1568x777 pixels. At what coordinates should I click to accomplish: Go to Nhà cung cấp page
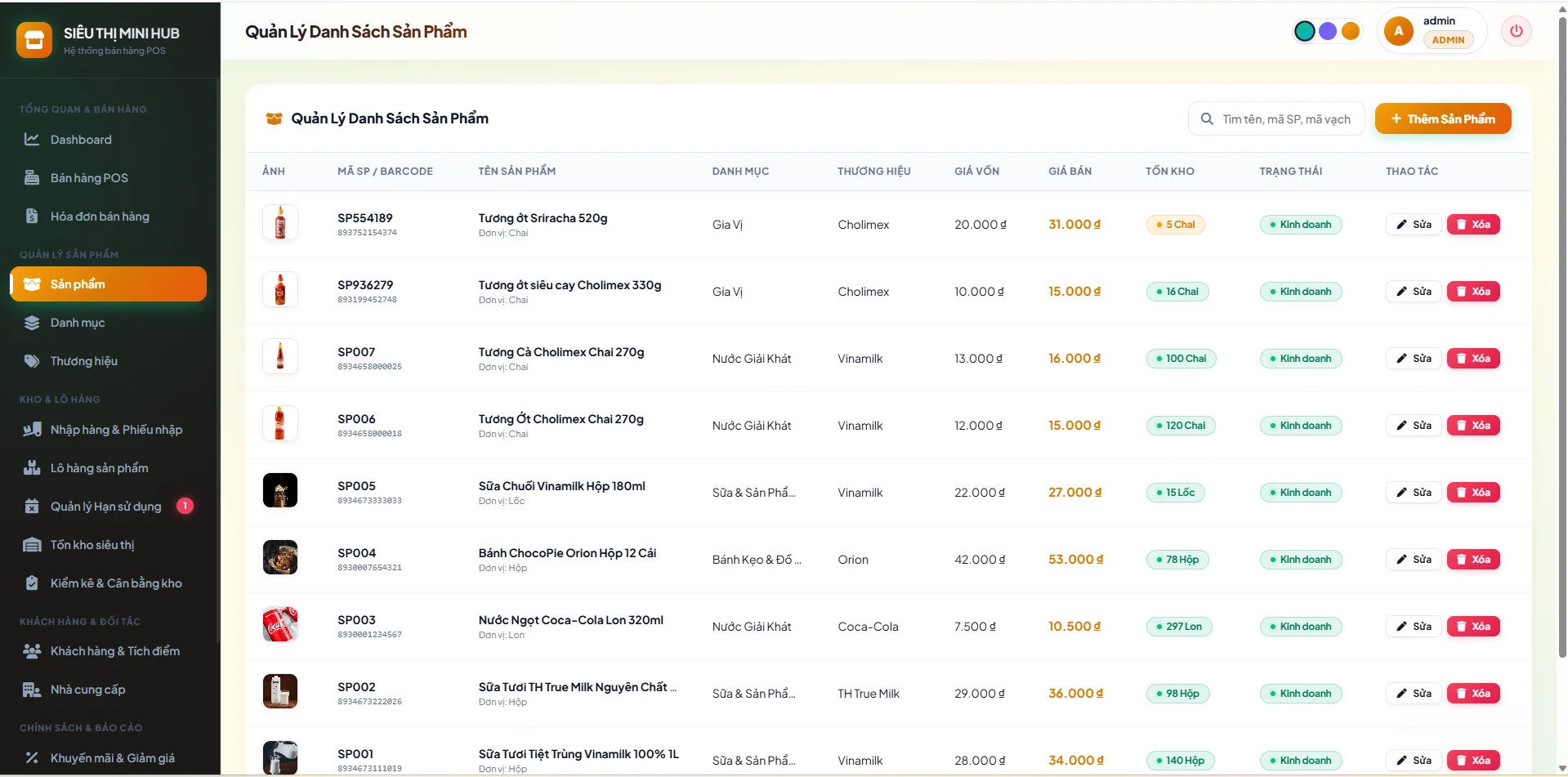[108, 690]
